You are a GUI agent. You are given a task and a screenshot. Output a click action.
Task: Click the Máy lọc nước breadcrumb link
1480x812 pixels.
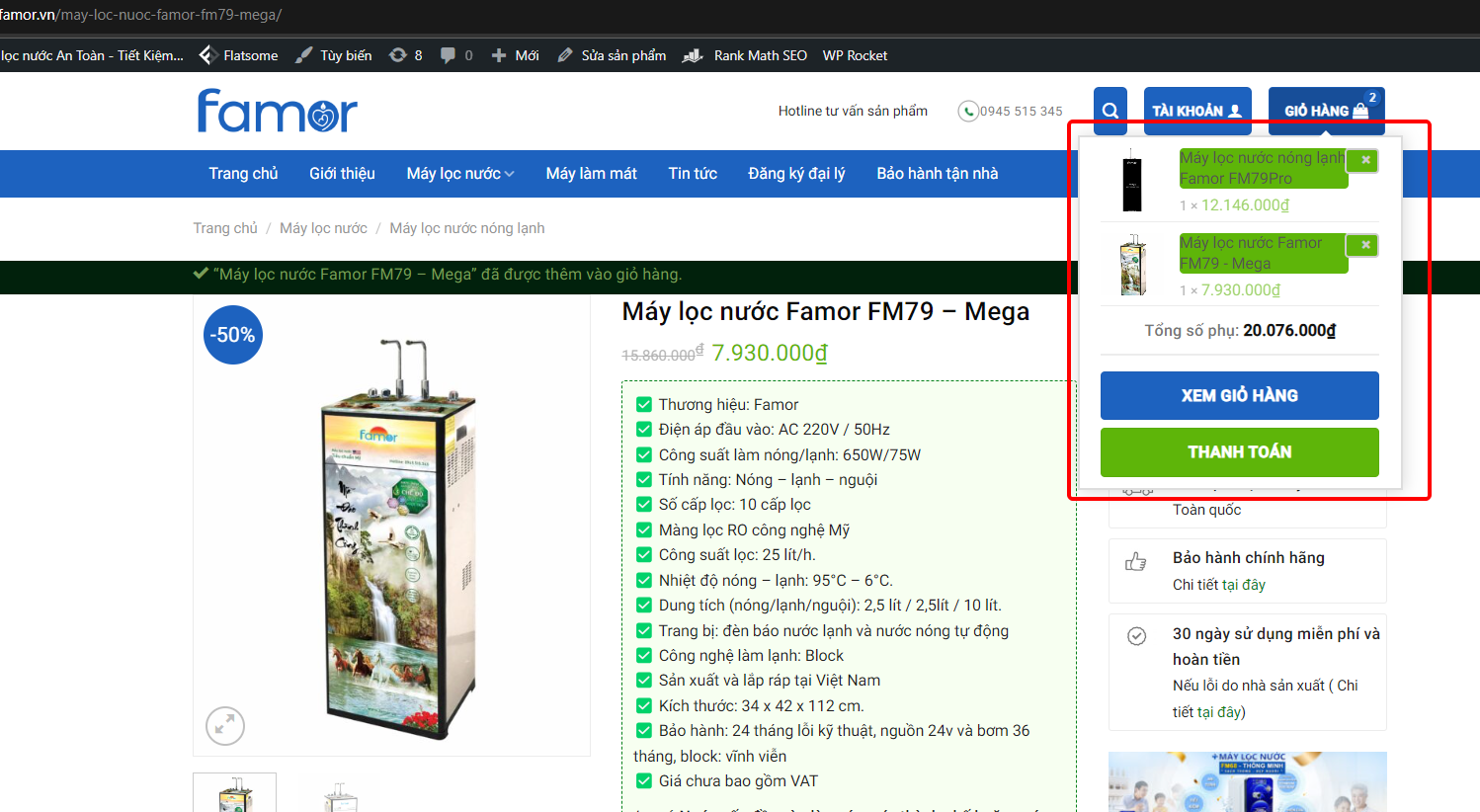[323, 228]
